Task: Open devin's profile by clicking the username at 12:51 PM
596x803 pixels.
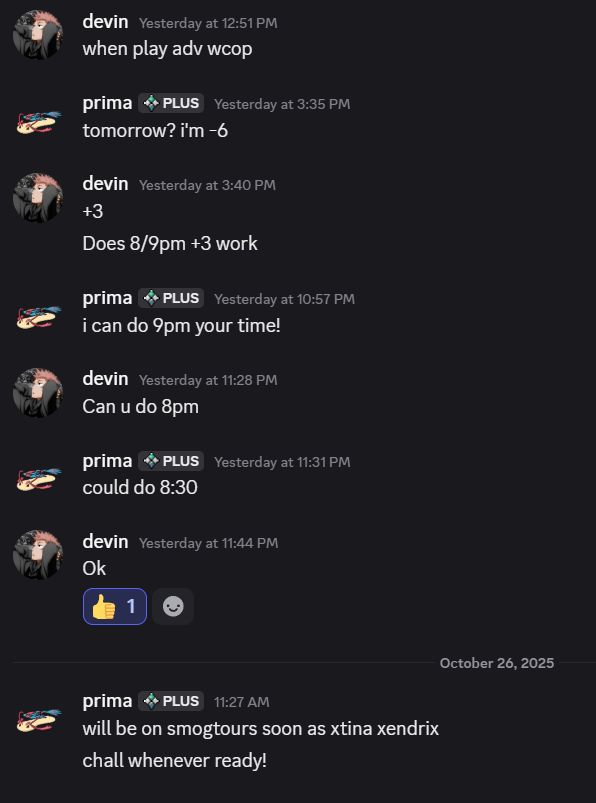Action: [x=105, y=21]
